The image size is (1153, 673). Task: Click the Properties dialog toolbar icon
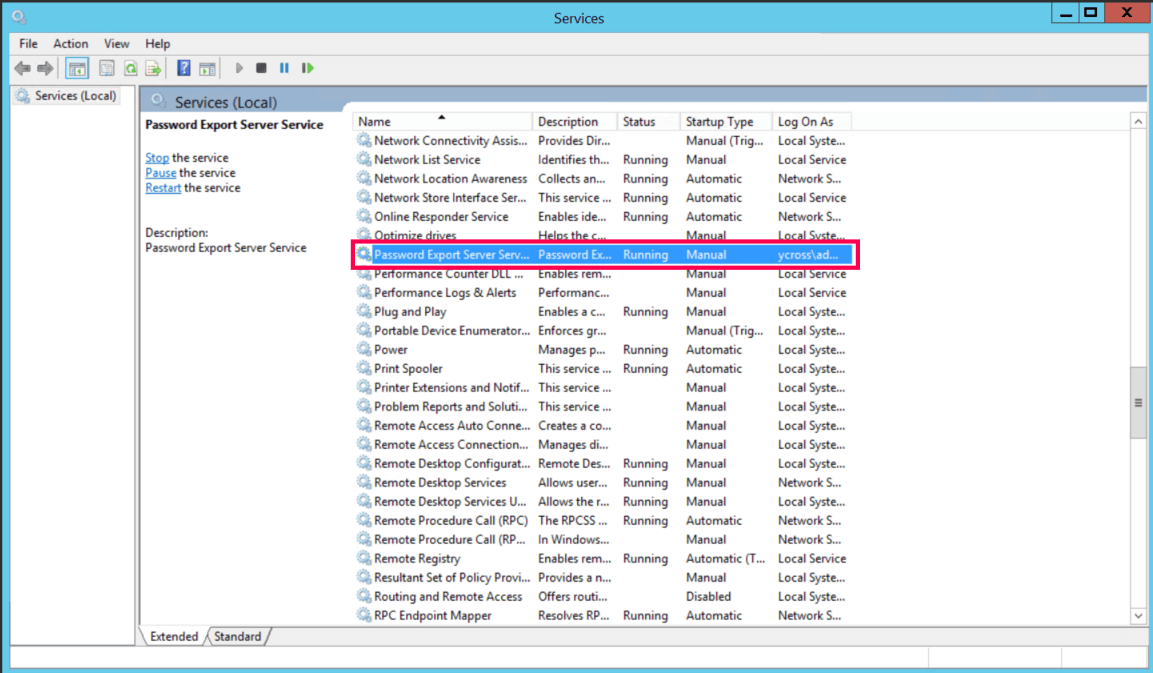coord(106,67)
